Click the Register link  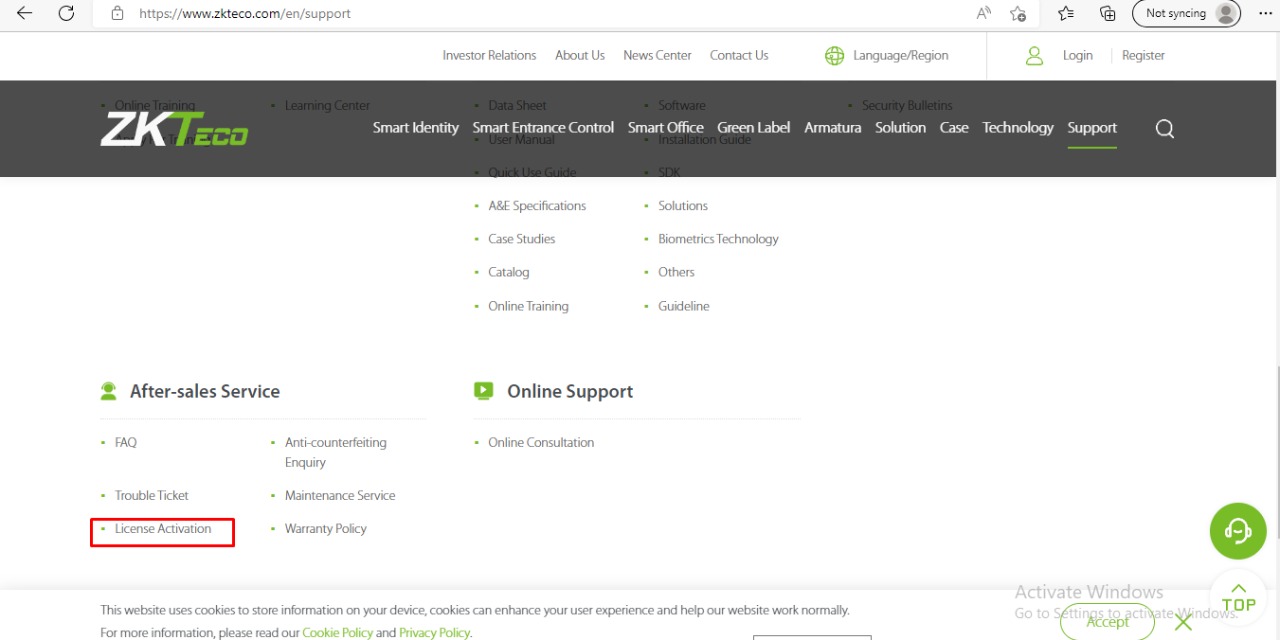(x=1143, y=56)
